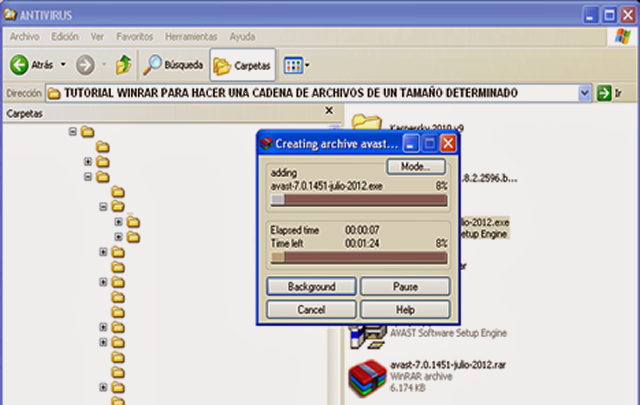
Task: Click avast-7.0.1451-julio-2012.exe name in dialog
Action: pos(327,186)
